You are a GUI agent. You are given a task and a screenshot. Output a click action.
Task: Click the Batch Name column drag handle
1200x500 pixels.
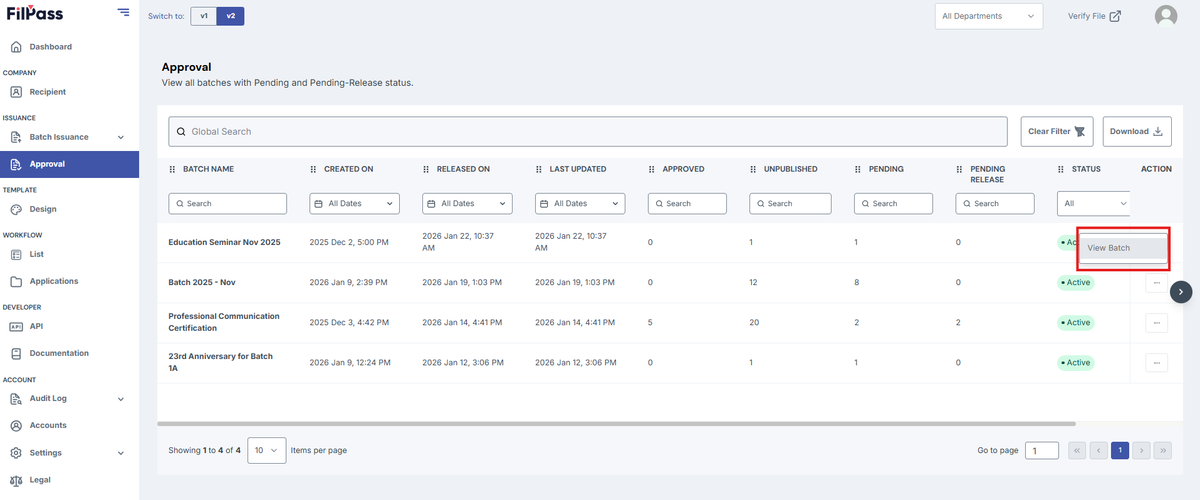tap(173, 169)
